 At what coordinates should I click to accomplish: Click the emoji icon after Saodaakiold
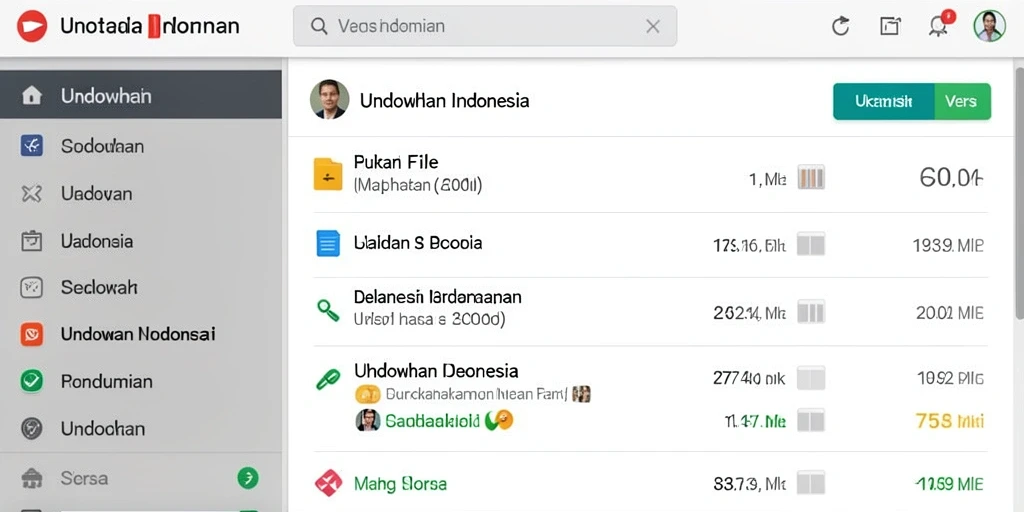[x=501, y=420]
